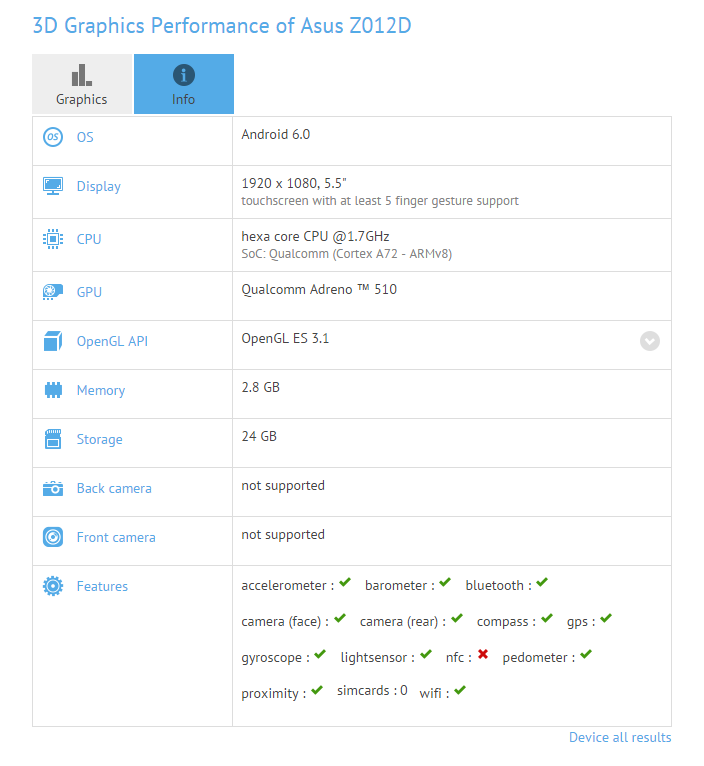Click the Display row label
The height and width of the screenshot is (766, 704).
[99, 187]
